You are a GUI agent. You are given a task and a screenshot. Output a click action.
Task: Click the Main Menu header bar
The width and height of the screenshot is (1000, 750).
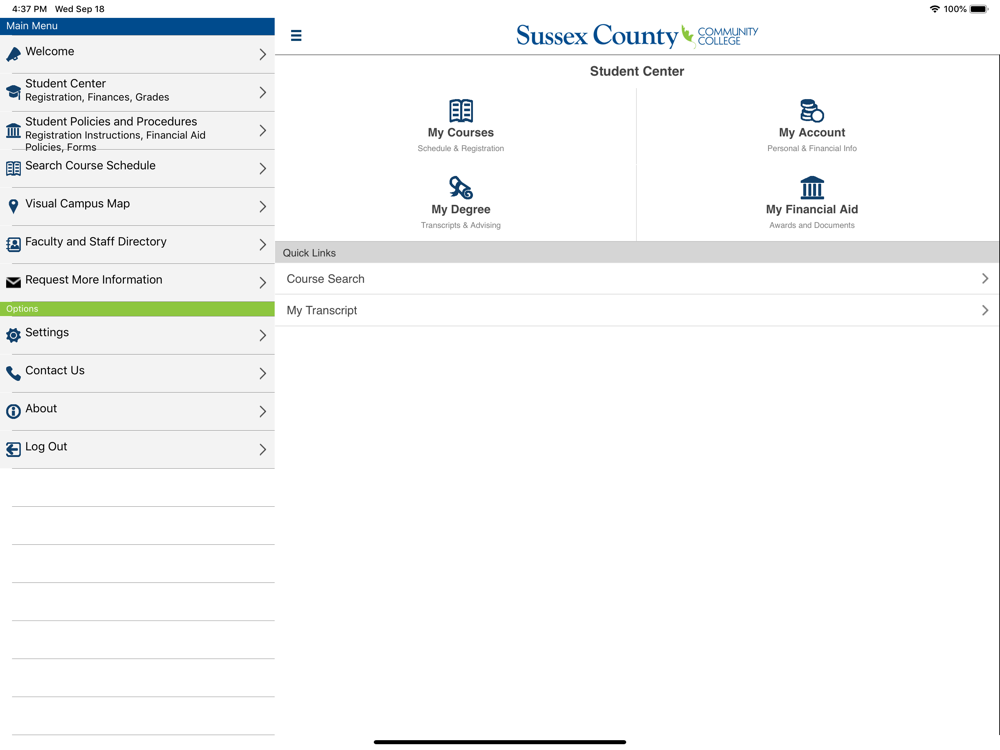pos(137,26)
